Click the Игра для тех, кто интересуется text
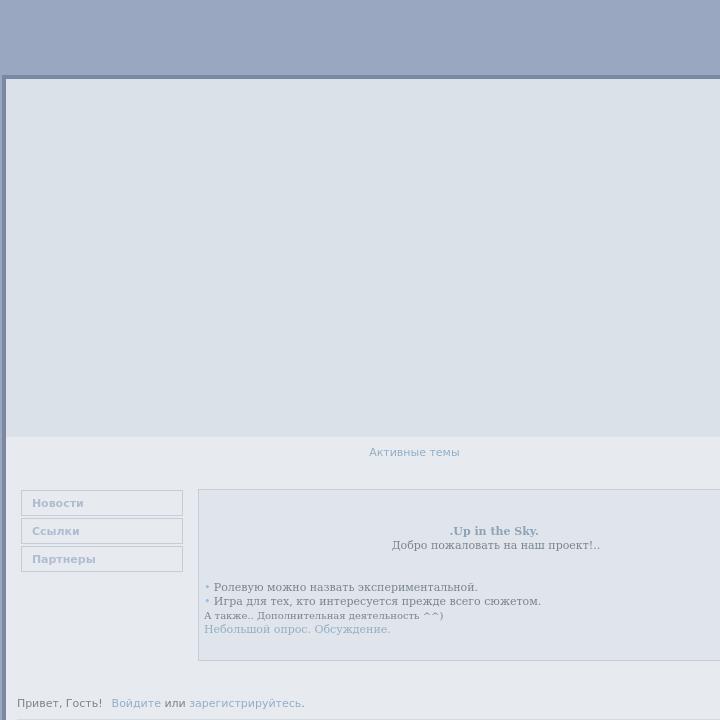Image resolution: width=720 pixels, height=720 pixels. pyautogui.click(x=377, y=602)
